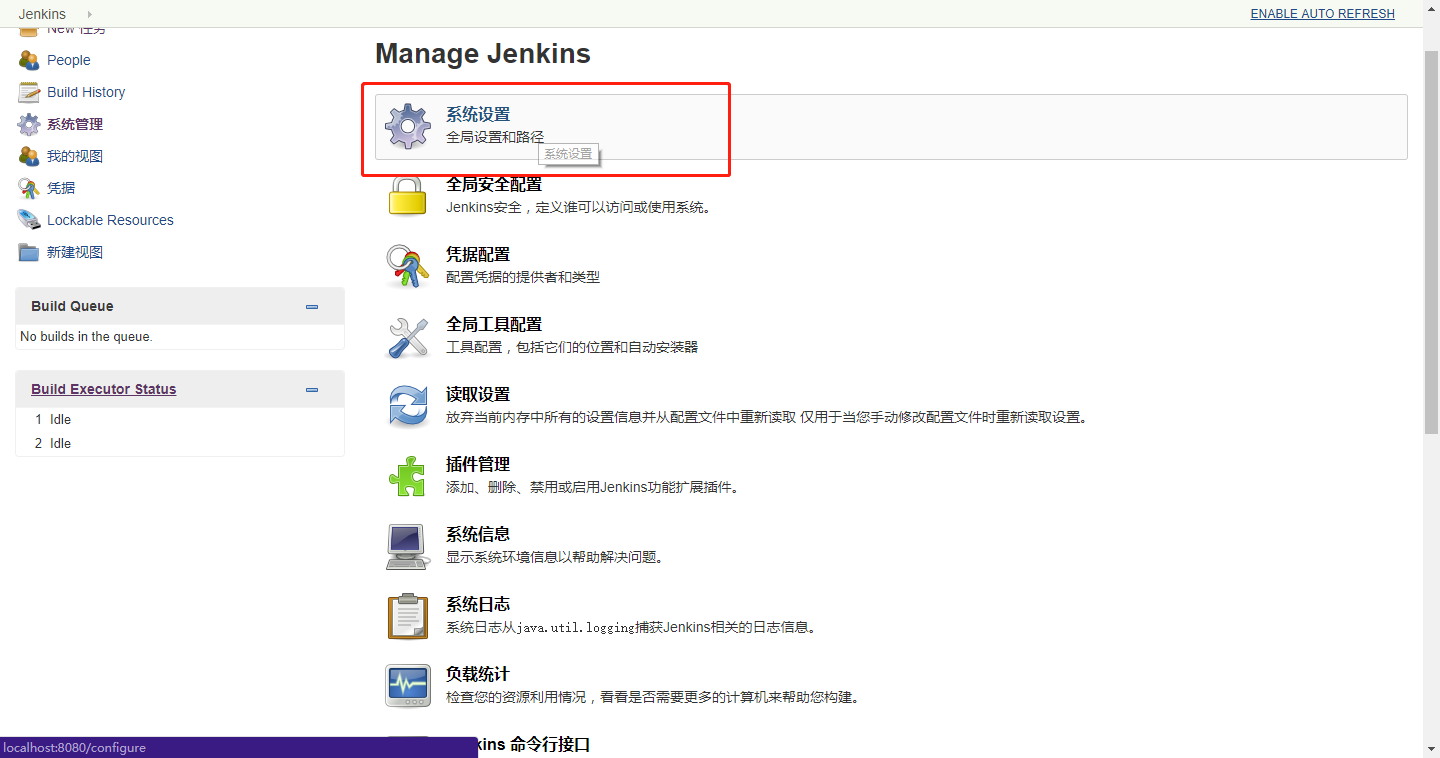Screen dimensions: 1440x758
Task: Click the vertical page scrollbar
Action: [x=1431, y=240]
